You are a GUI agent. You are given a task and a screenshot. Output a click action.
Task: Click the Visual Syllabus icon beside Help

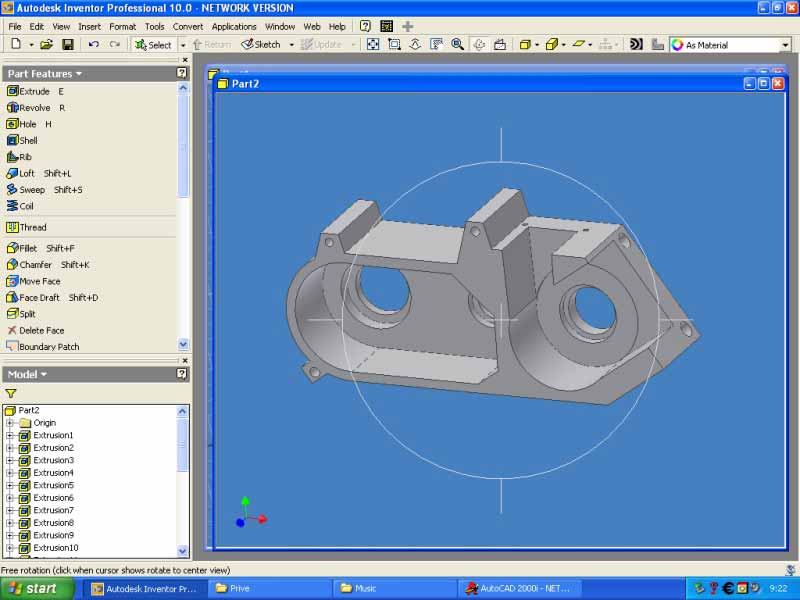[387, 26]
